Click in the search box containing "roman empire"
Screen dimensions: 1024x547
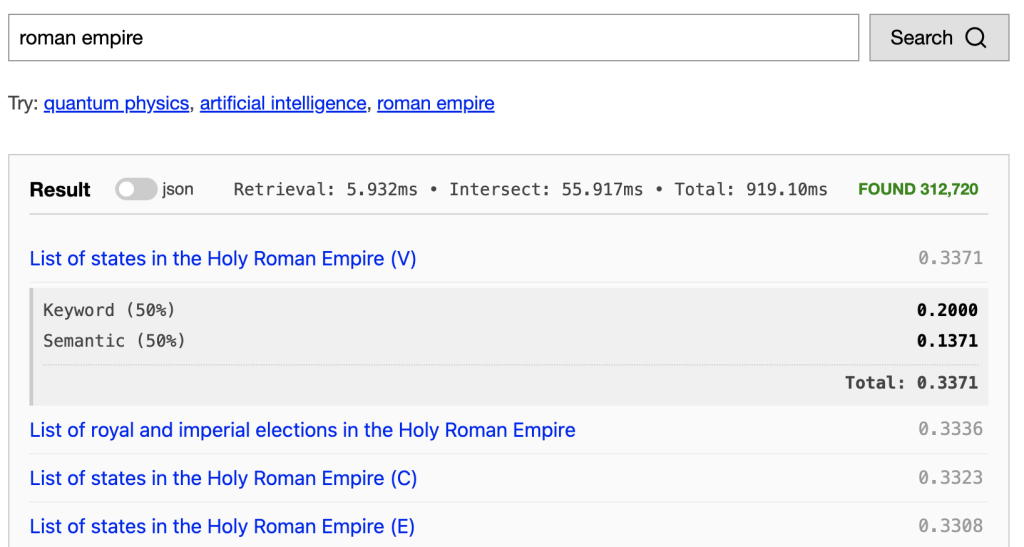433,38
